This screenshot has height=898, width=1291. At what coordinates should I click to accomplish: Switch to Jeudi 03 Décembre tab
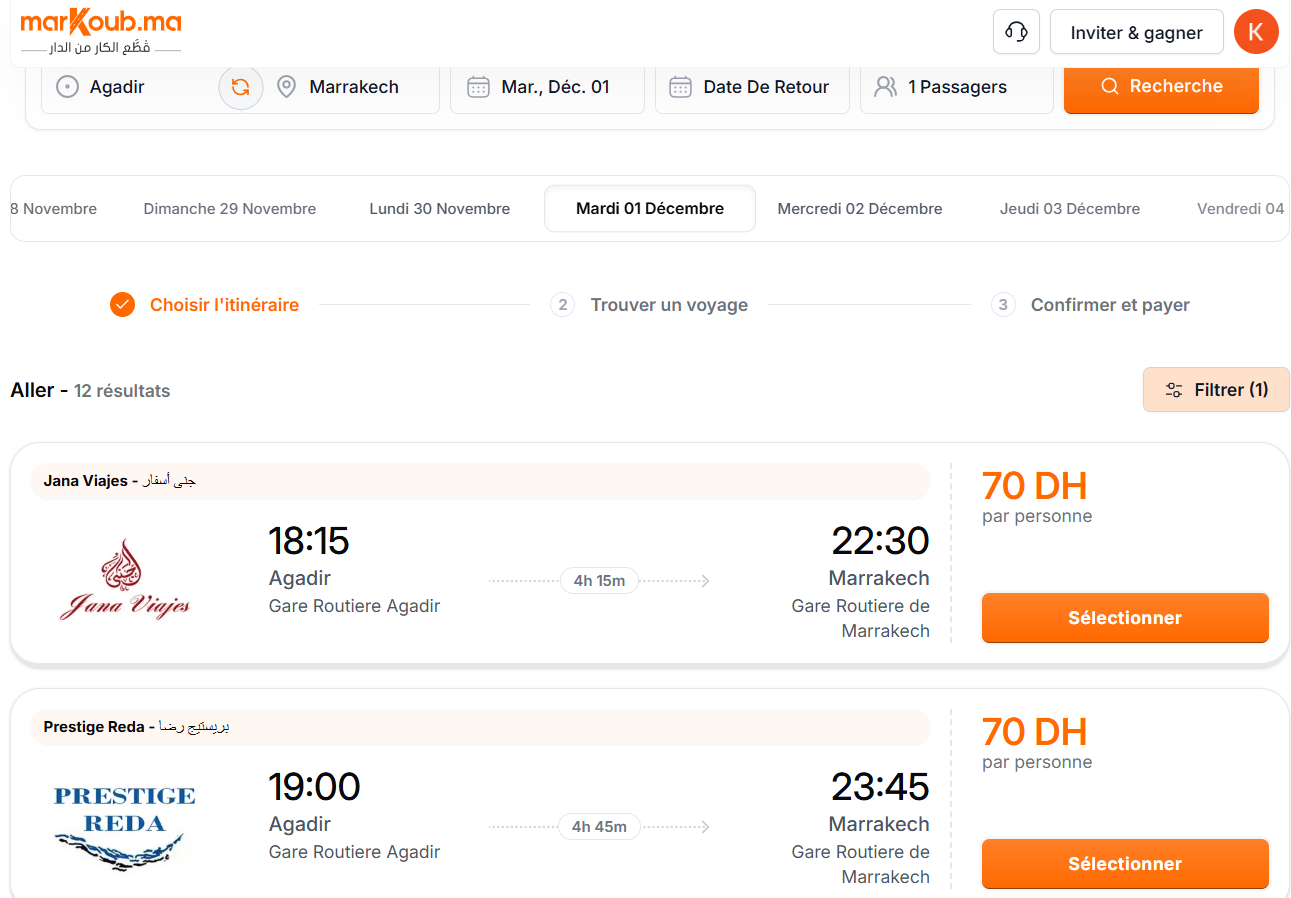point(1070,209)
